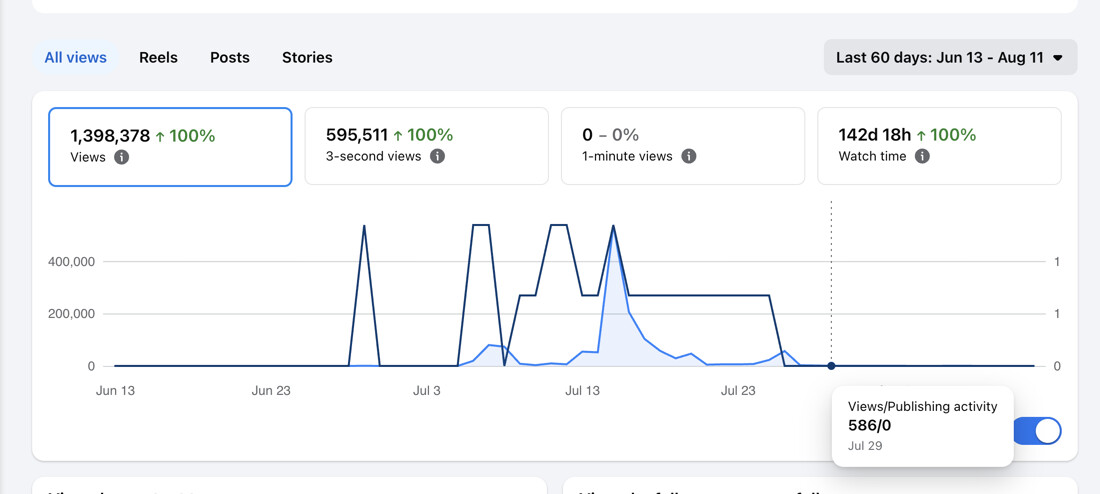The image size is (1100, 494).
Task: Open the Last 60 days date range dropdown
Action: pyautogui.click(x=951, y=58)
